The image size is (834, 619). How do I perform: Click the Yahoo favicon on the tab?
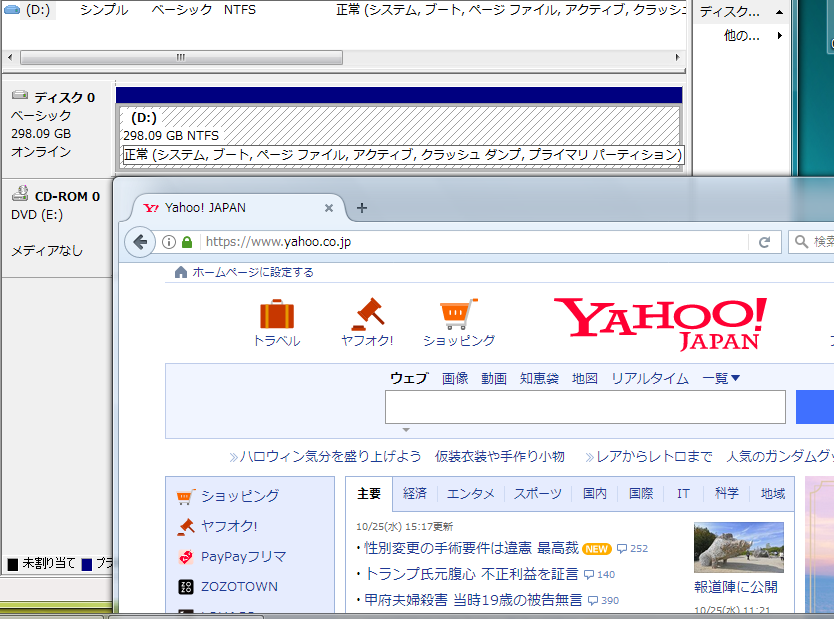151,208
